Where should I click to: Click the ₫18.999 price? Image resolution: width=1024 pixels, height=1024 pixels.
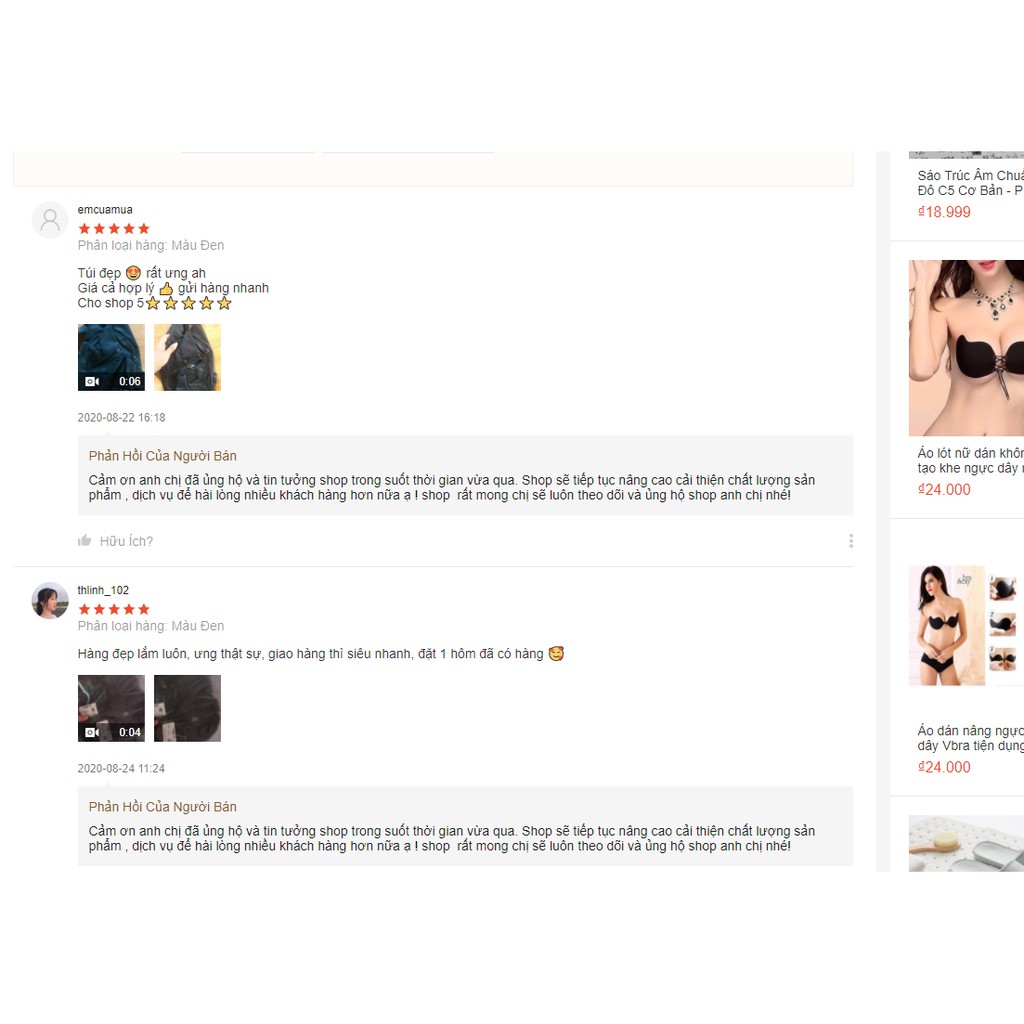(x=944, y=212)
